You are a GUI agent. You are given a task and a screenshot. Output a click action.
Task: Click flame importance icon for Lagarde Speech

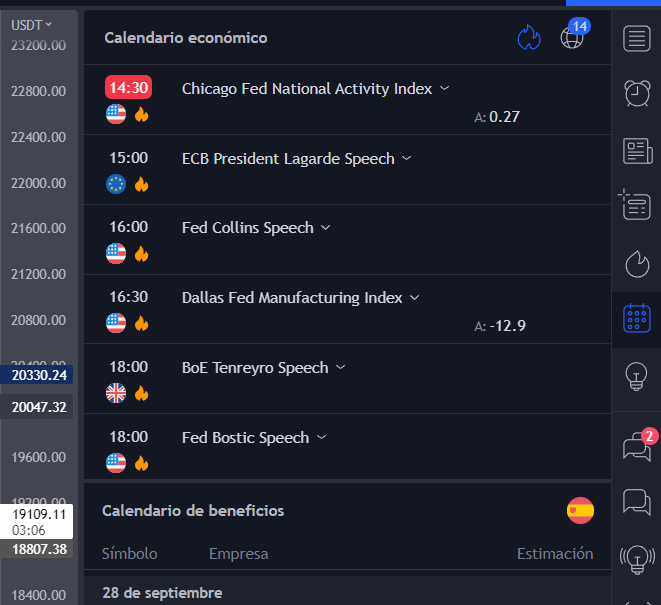click(142, 184)
